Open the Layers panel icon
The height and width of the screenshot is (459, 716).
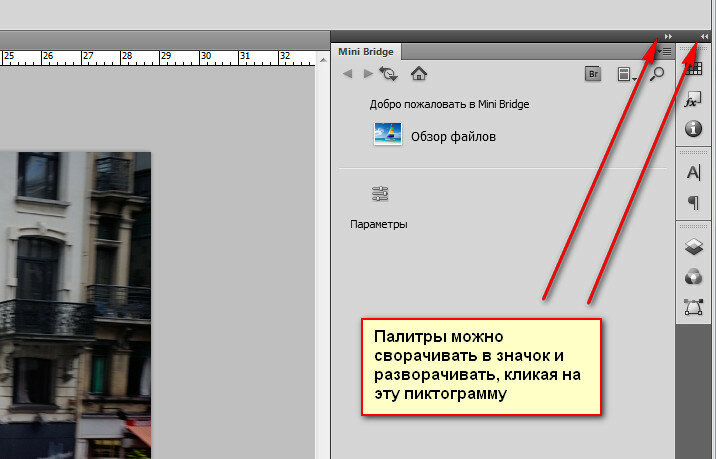(693, 247)
